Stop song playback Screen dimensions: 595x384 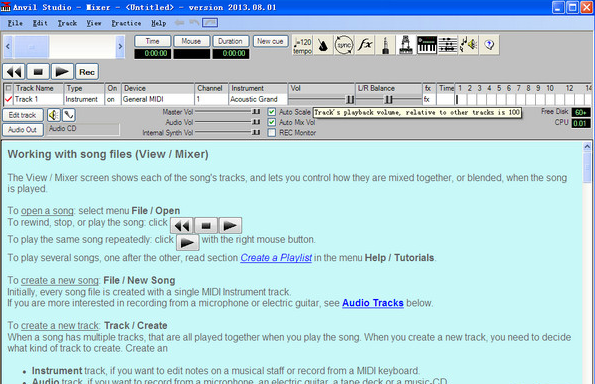pyautogui.click(x=38, y=72)
